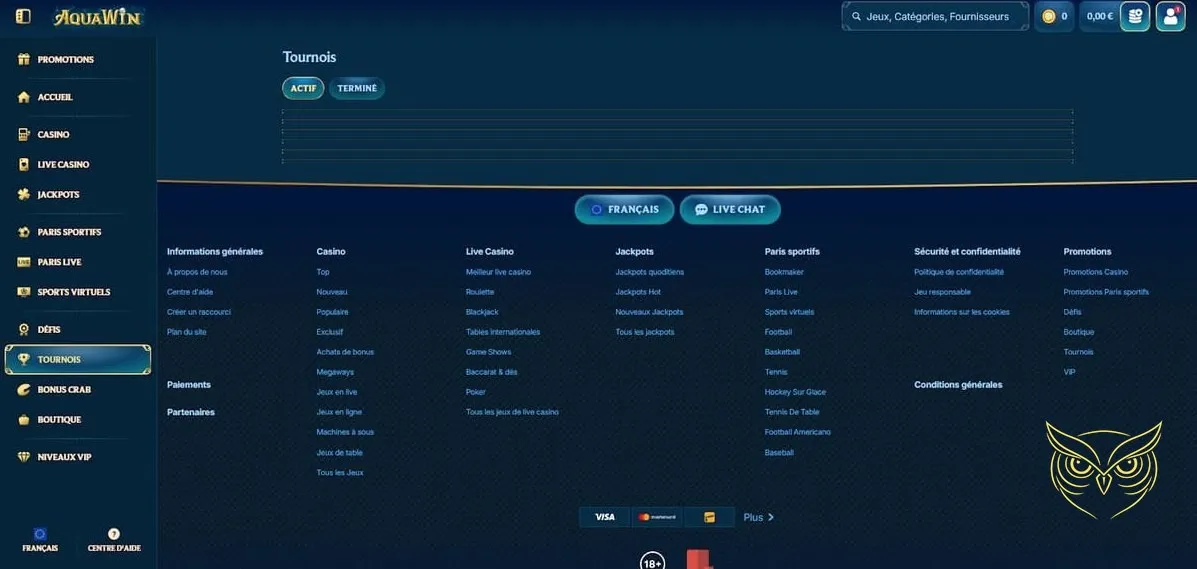This screenshot has height=569, width=1197.
Task: Open the deposit wallet icon in header
Action: 1134,16
